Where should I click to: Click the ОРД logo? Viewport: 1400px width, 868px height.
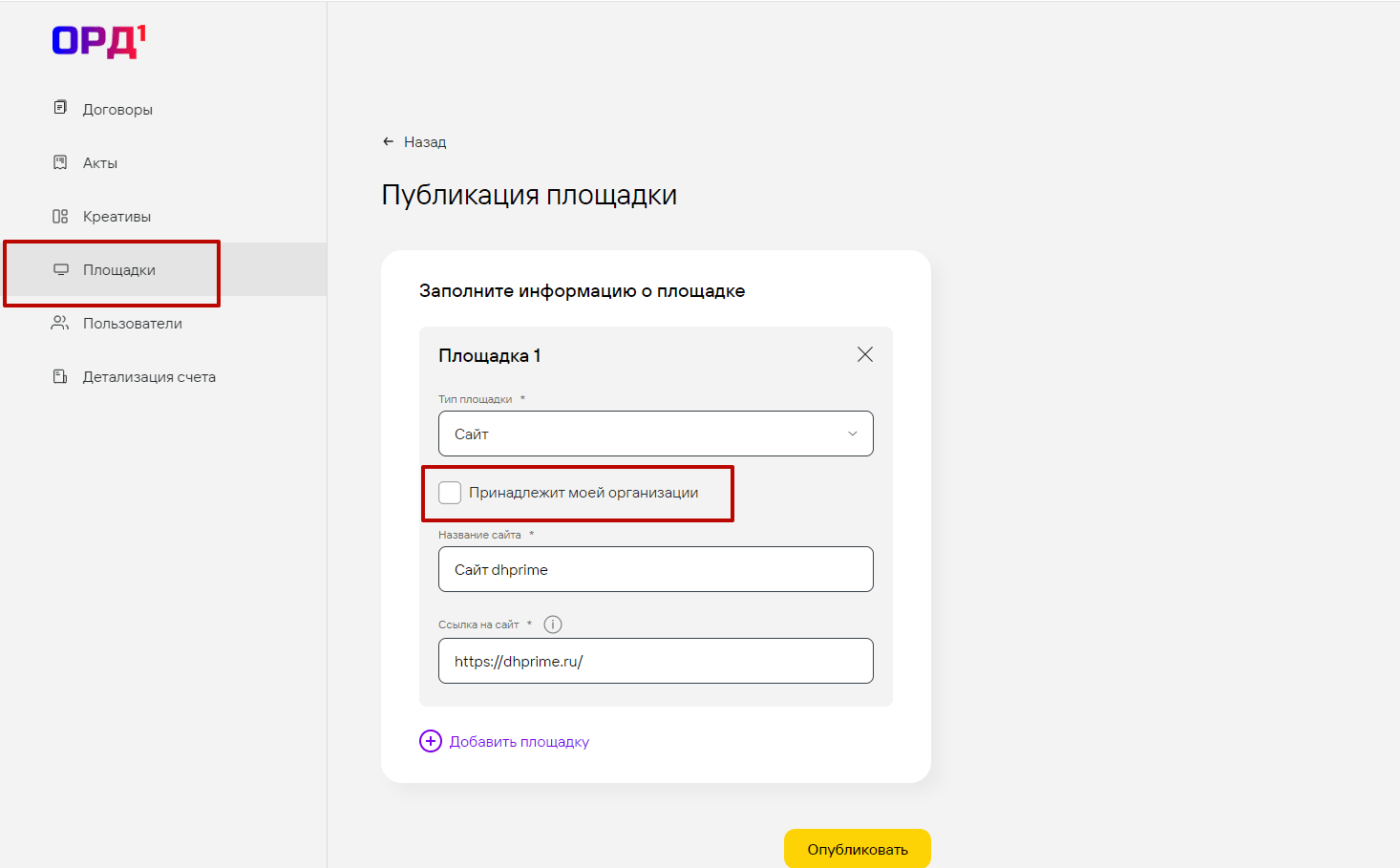98,41
